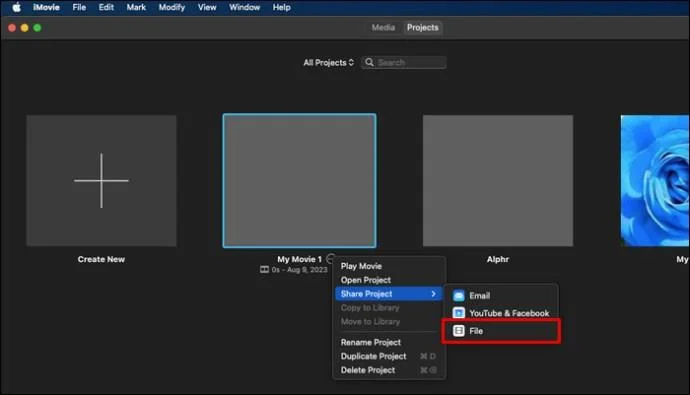Click the Email envelope icon
Image resolution: width=690 pixels, height=395 pixels.
tap(459, 296)
